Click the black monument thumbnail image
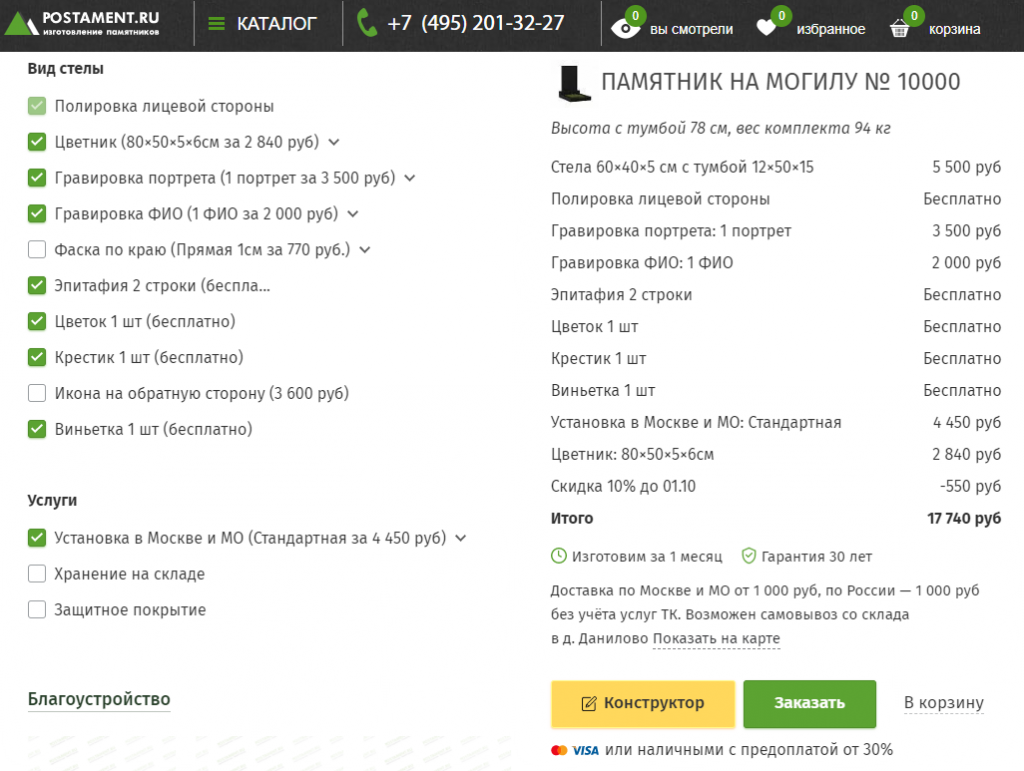The height and width of the screenshot is (771, 1024). pos(573,83)
